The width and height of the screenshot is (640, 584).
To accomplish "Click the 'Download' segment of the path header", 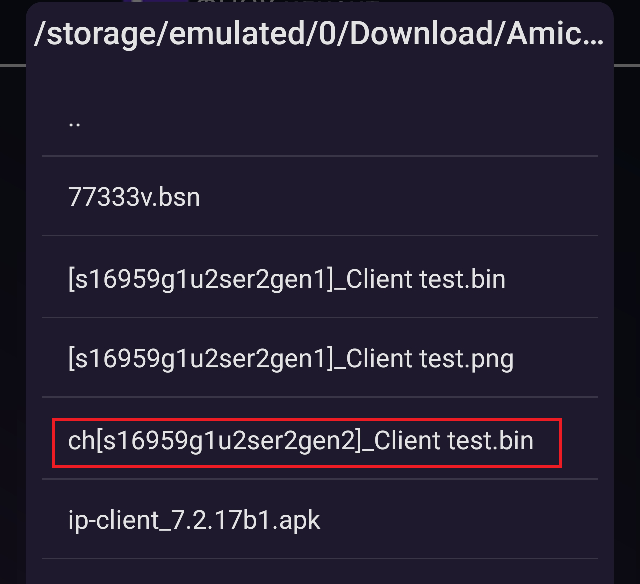I will point(421,33).
